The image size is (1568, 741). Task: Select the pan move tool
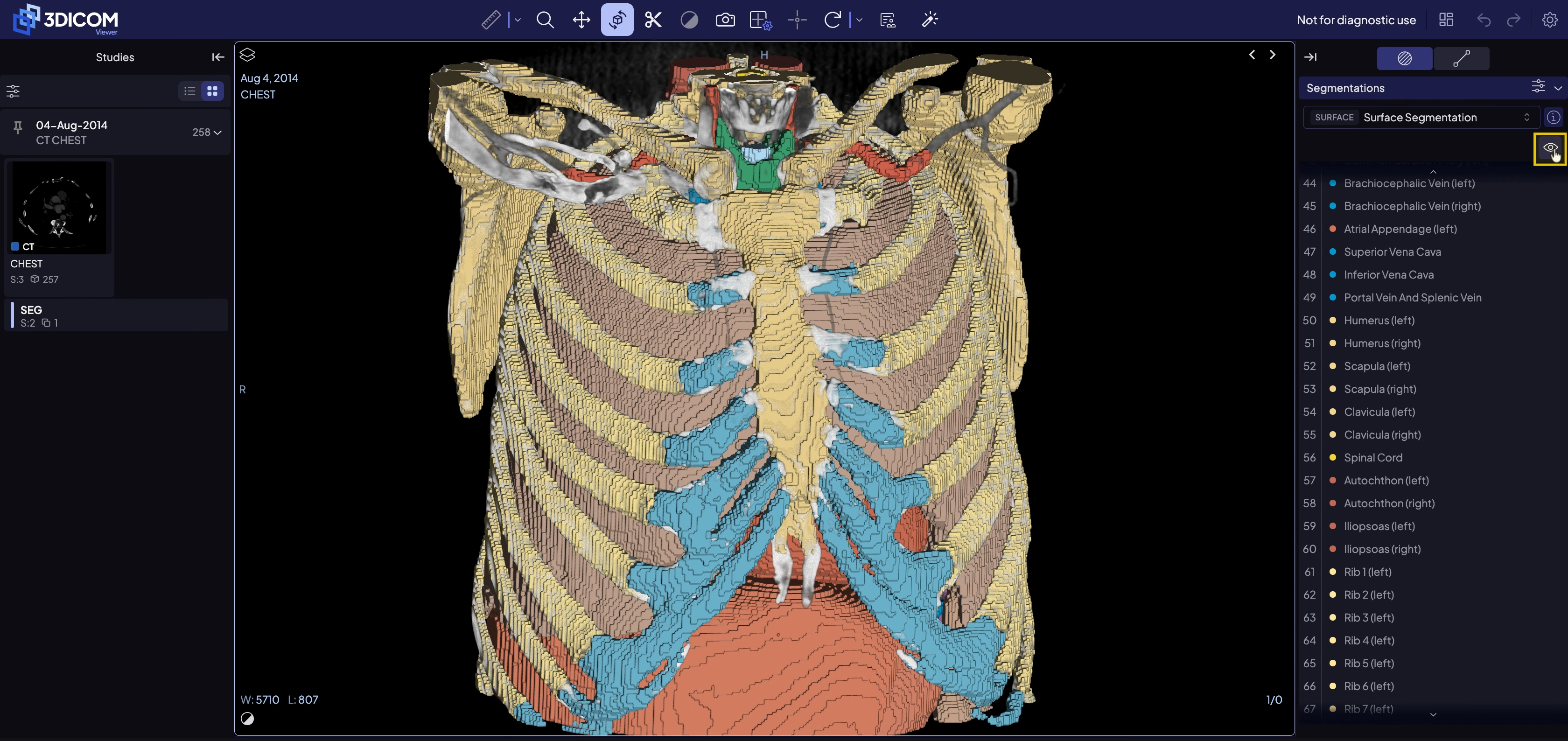(581, 20)
